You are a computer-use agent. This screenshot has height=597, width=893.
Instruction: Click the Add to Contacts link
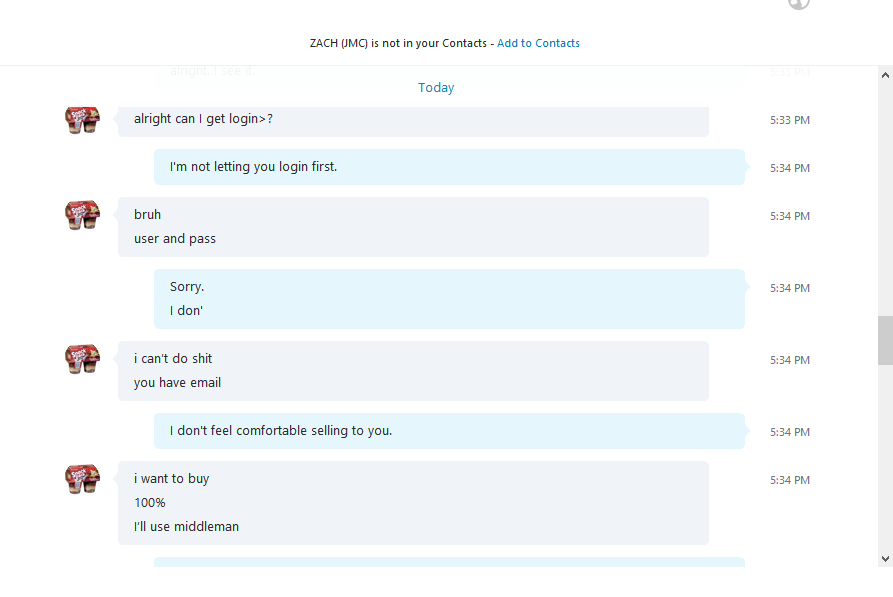pos(538,43)
